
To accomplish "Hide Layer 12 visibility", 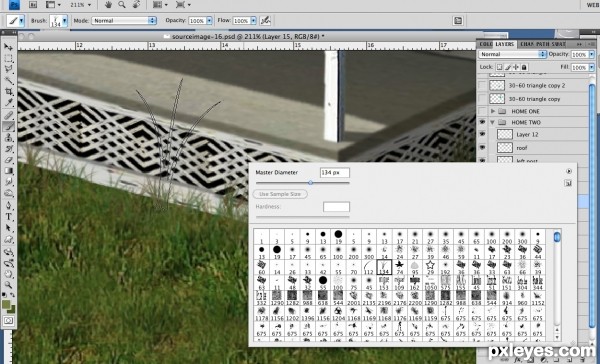I will click(x=482, y=134).
